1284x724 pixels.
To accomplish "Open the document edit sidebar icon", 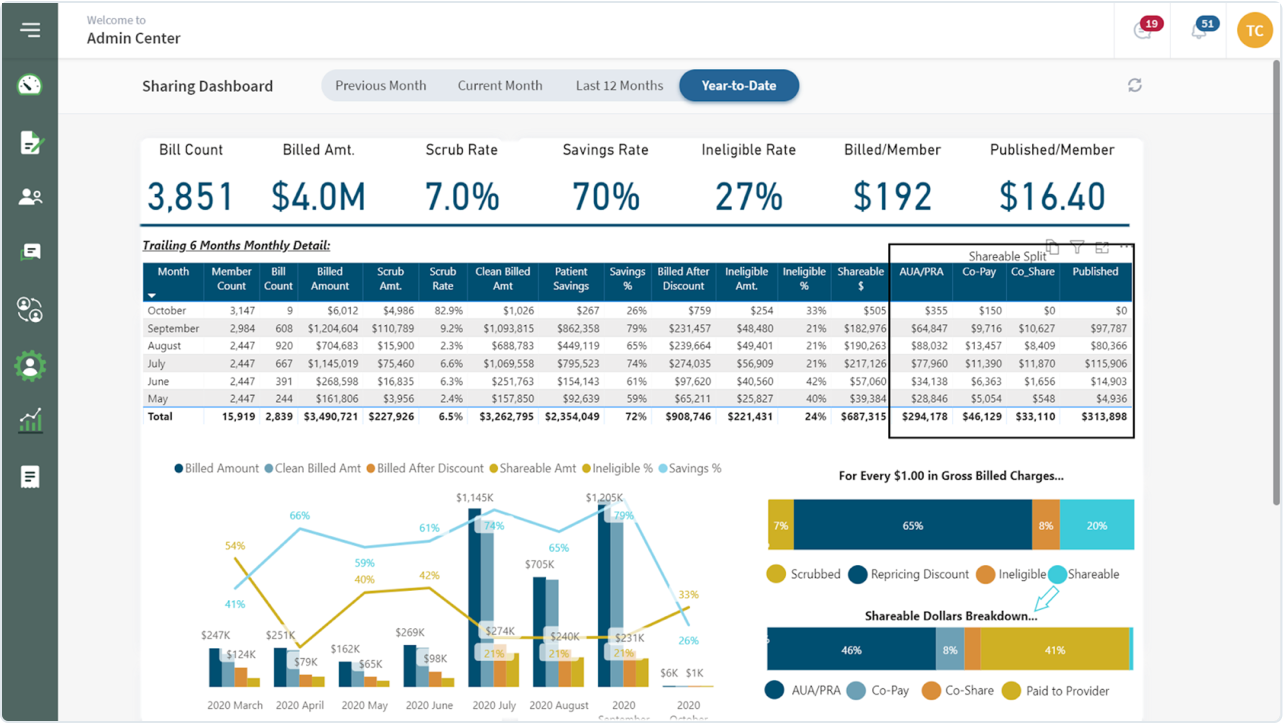I will coord(30,142).
